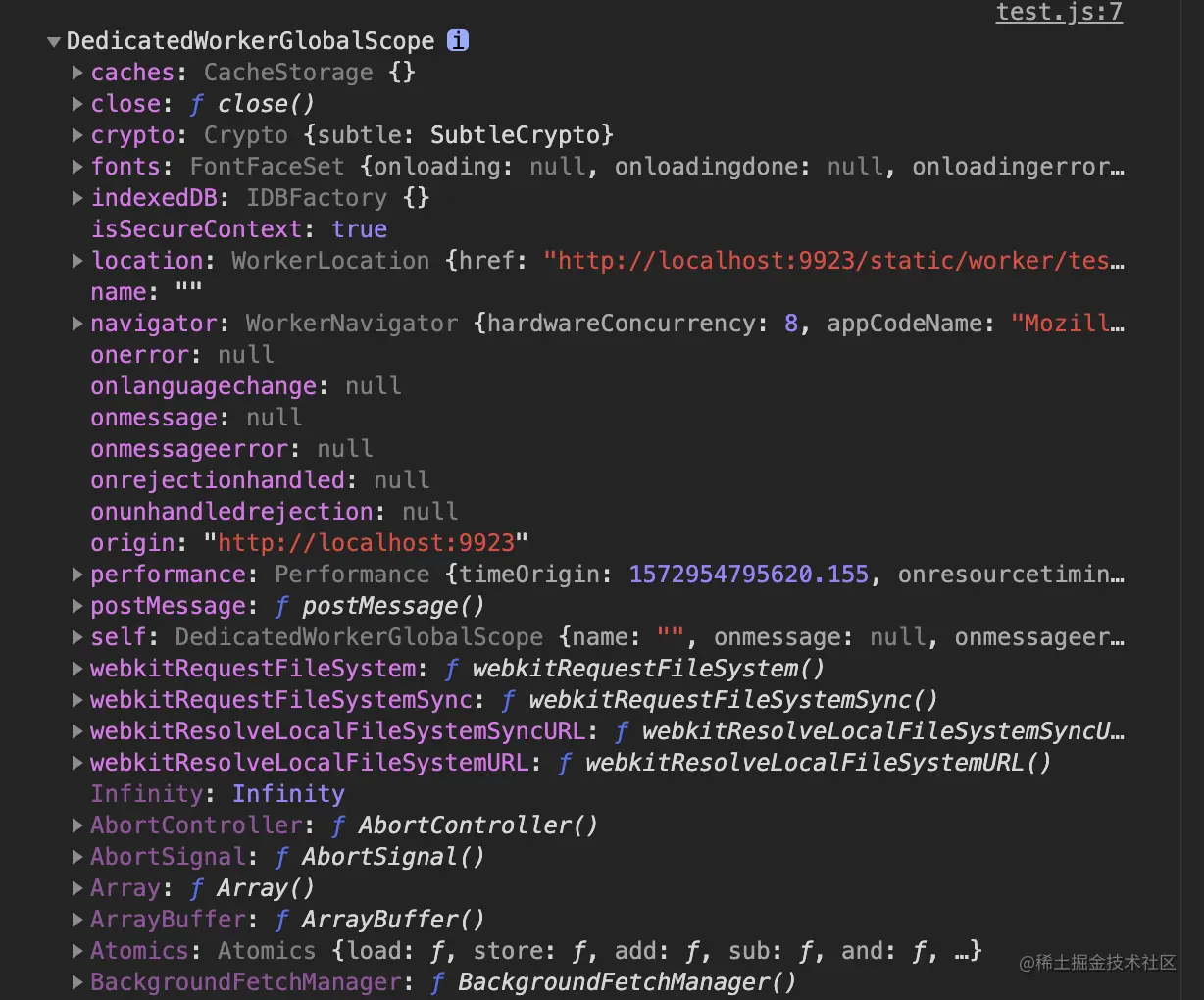Click the webkitRequestFileSystem() function value
This screenshot has width=1204, height=1000.
648,669
